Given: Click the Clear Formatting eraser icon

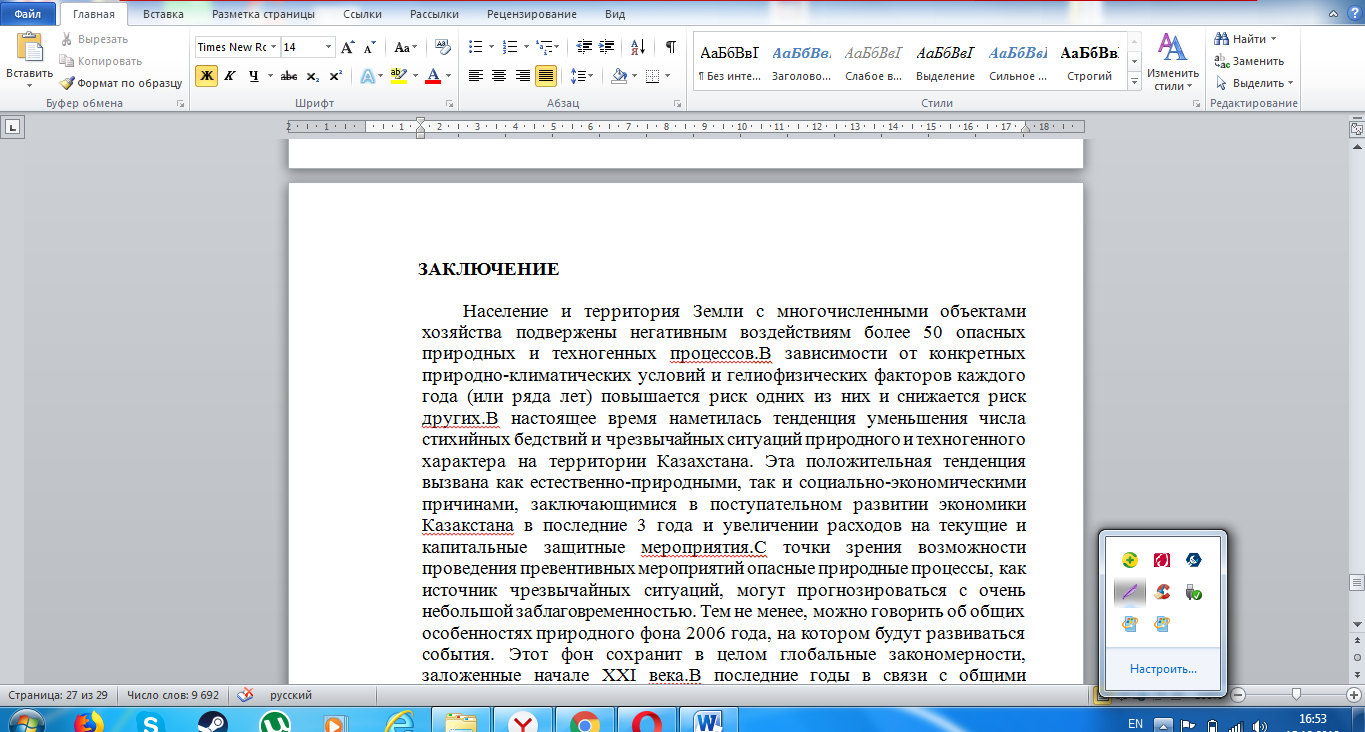Looking at the screenshot, I should point(442,47).
